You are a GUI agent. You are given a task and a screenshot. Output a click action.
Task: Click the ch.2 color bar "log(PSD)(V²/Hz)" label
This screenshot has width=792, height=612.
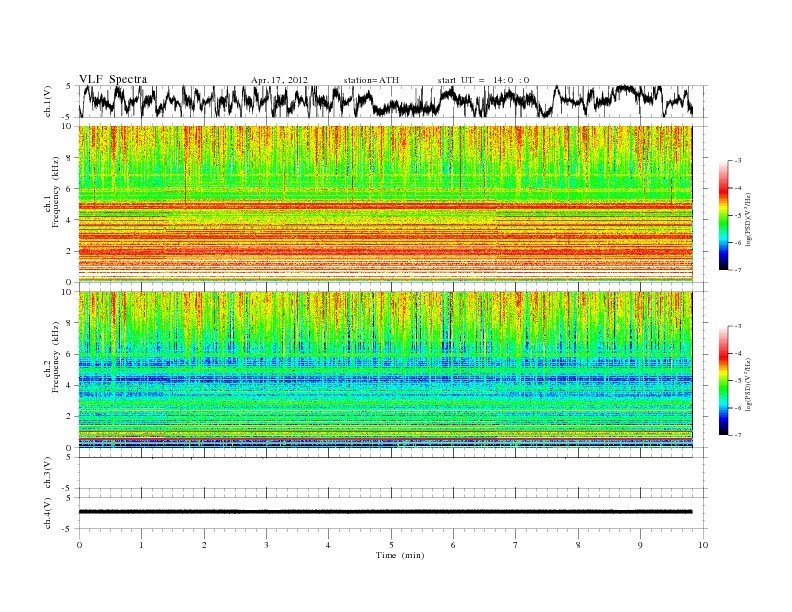point(749,384)
